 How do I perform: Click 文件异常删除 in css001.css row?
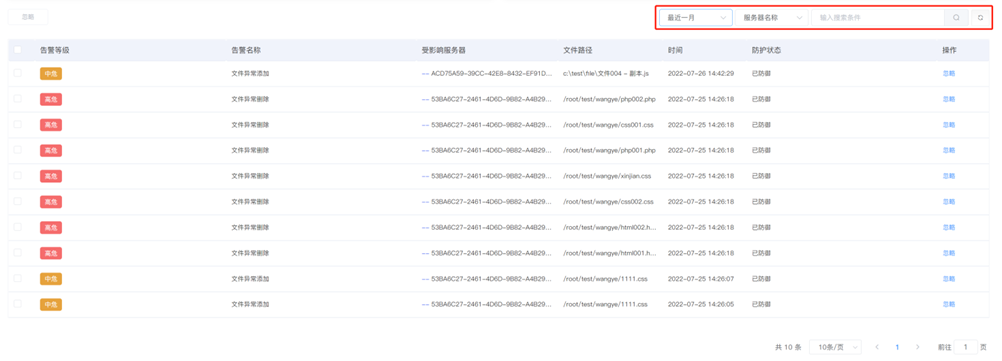250,125
